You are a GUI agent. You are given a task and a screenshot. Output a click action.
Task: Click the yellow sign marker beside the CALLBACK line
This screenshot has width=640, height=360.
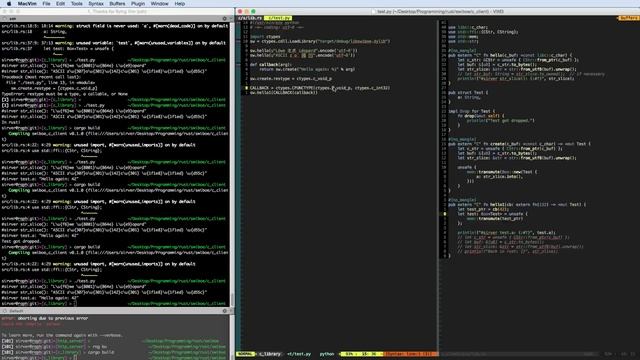(246, 88)
